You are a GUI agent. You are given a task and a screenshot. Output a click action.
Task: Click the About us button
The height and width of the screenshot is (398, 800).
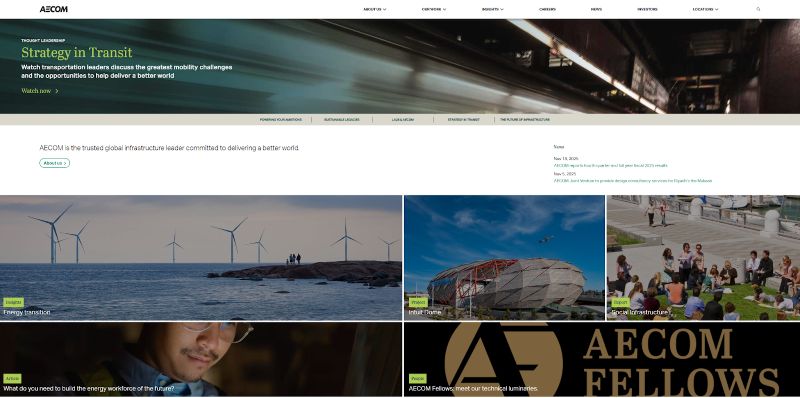tap(55, 163)
